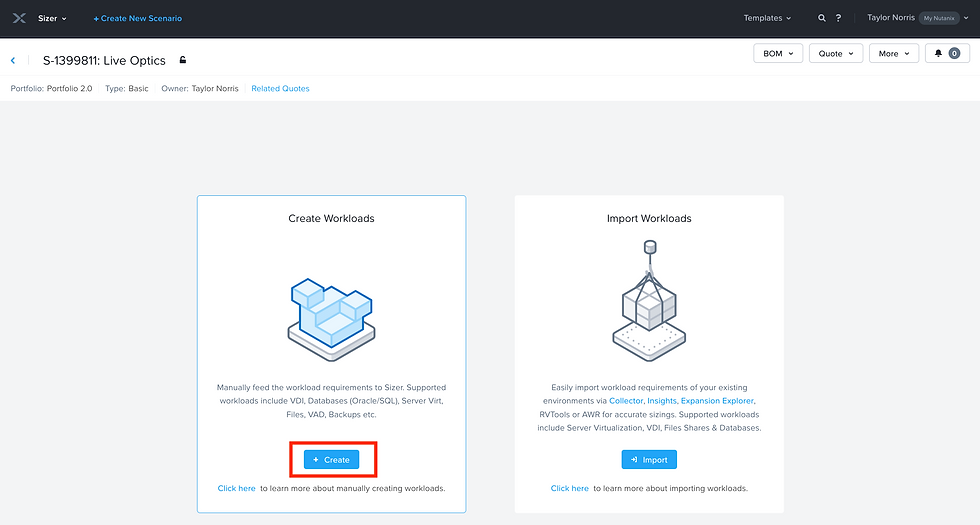Click the Import Workloads crane illustration

649,301
